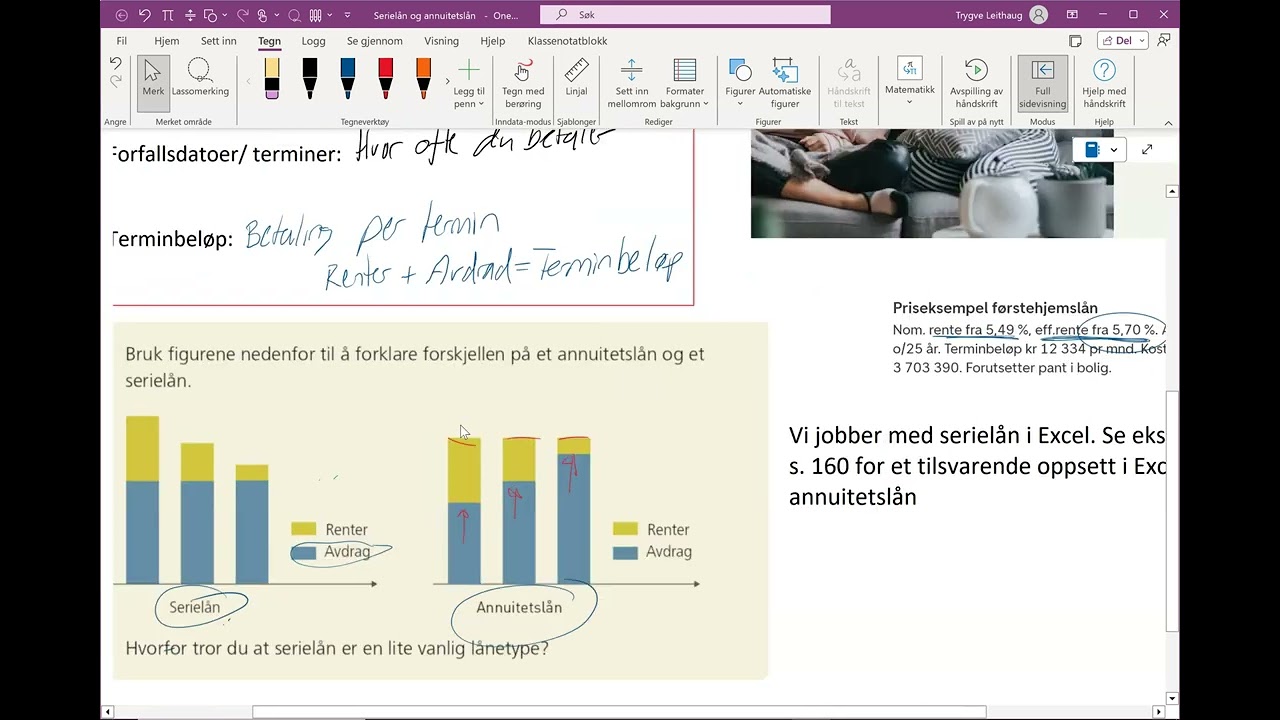Screen dimensions: 1280x720
Task: Collapse the ribbon with the chevron
Action: (x=1168, y=122)
